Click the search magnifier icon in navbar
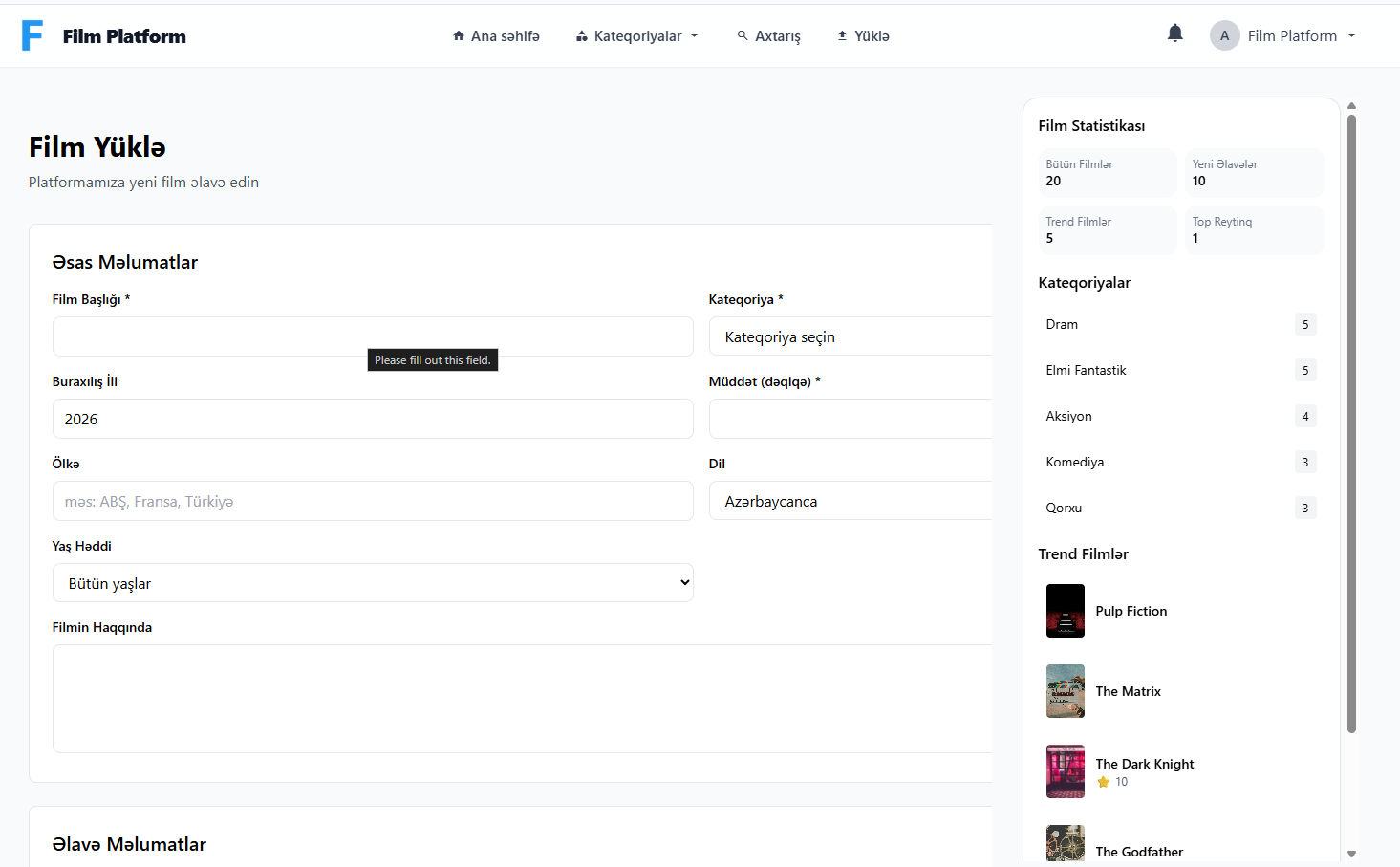The height and width of the screenshot is (867, 1400). (743, 35)
